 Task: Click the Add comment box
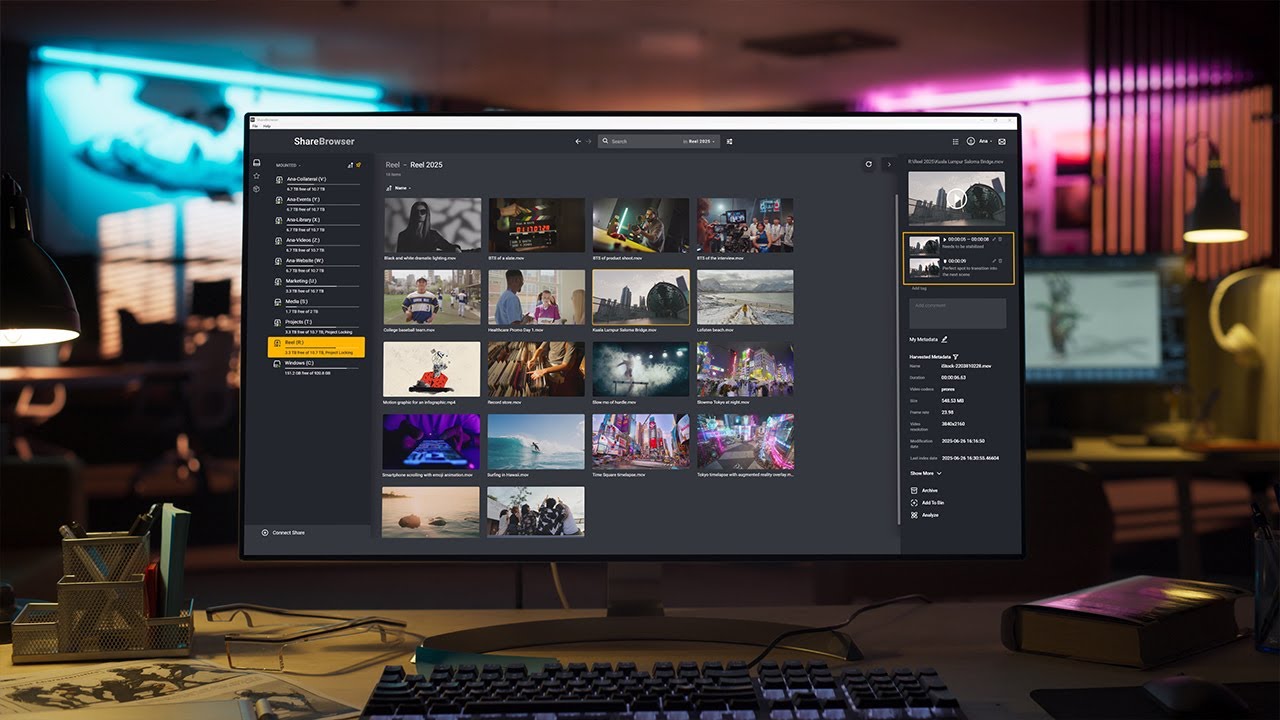957,313
